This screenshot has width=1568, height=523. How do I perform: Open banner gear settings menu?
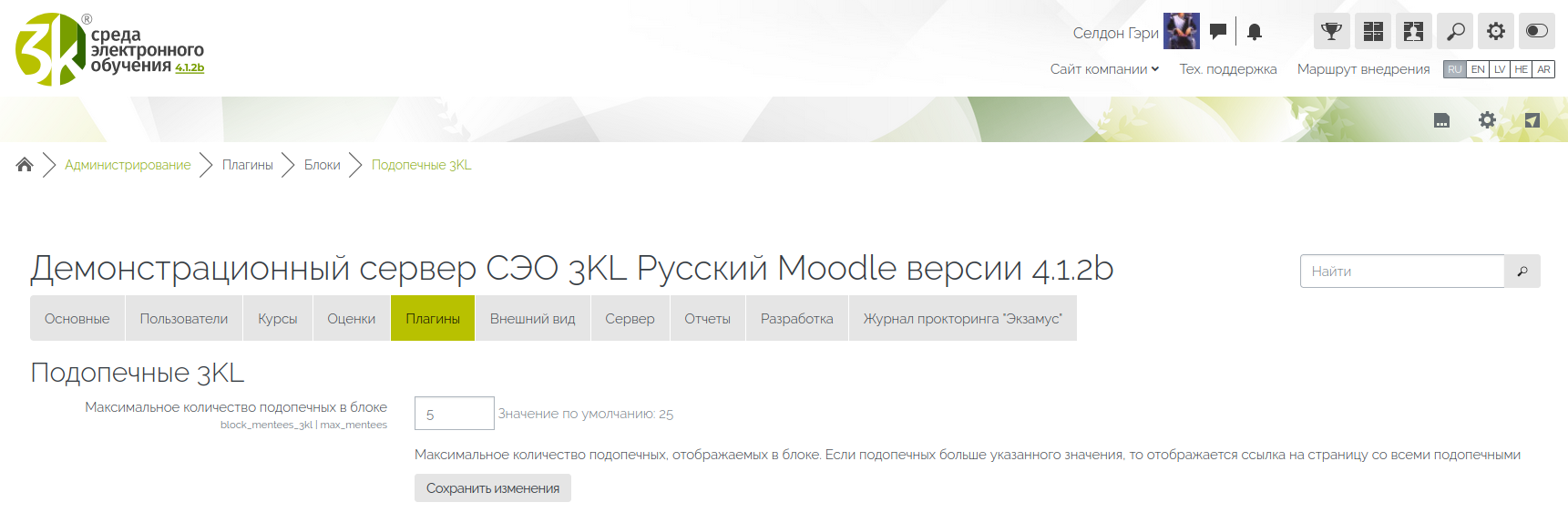coord(1487,120)
